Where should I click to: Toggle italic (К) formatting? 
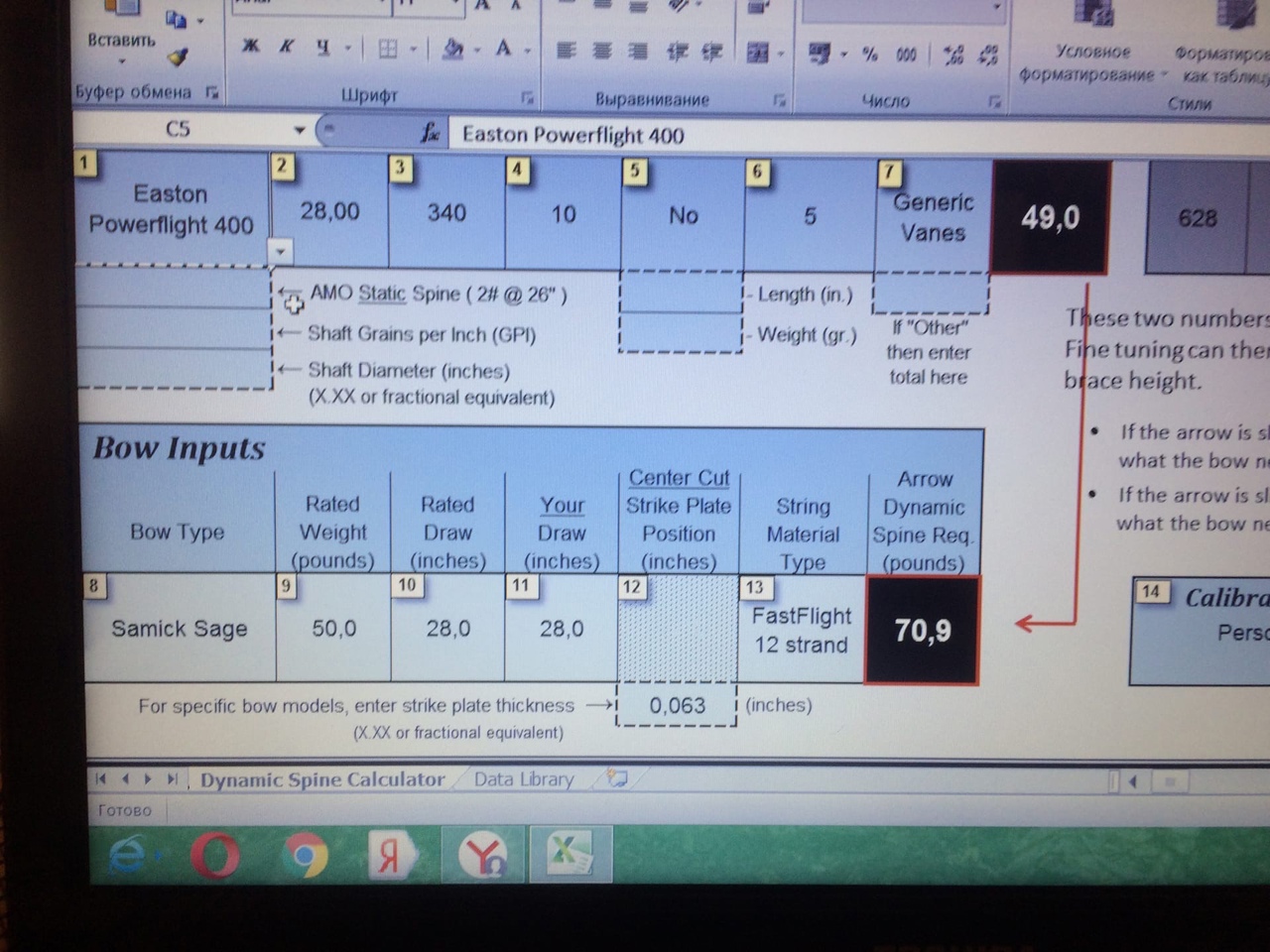tap(287, 46)
